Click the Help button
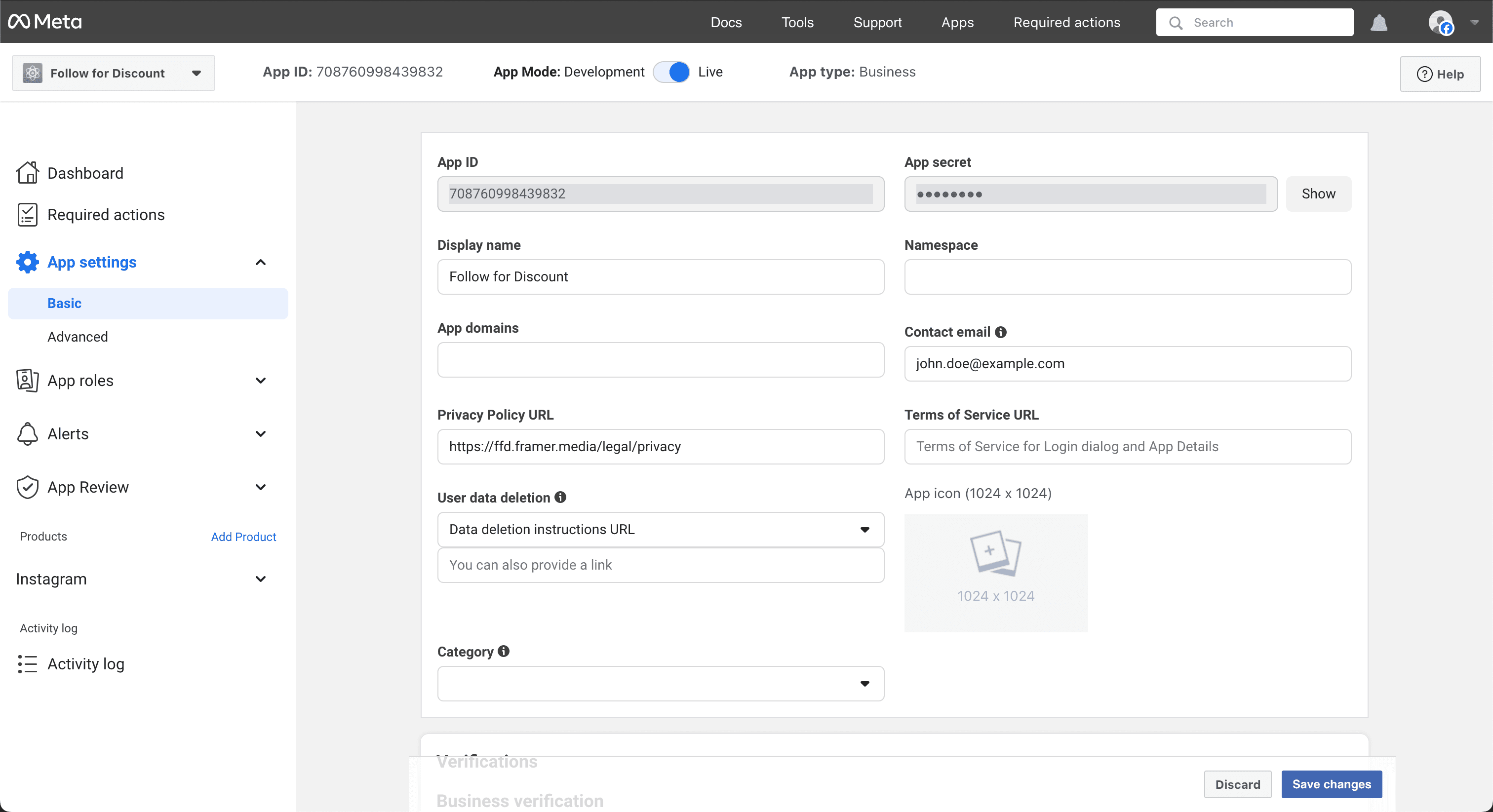Image resolution: width=1493 pixels, height=812 pixels. (1440, 74)
